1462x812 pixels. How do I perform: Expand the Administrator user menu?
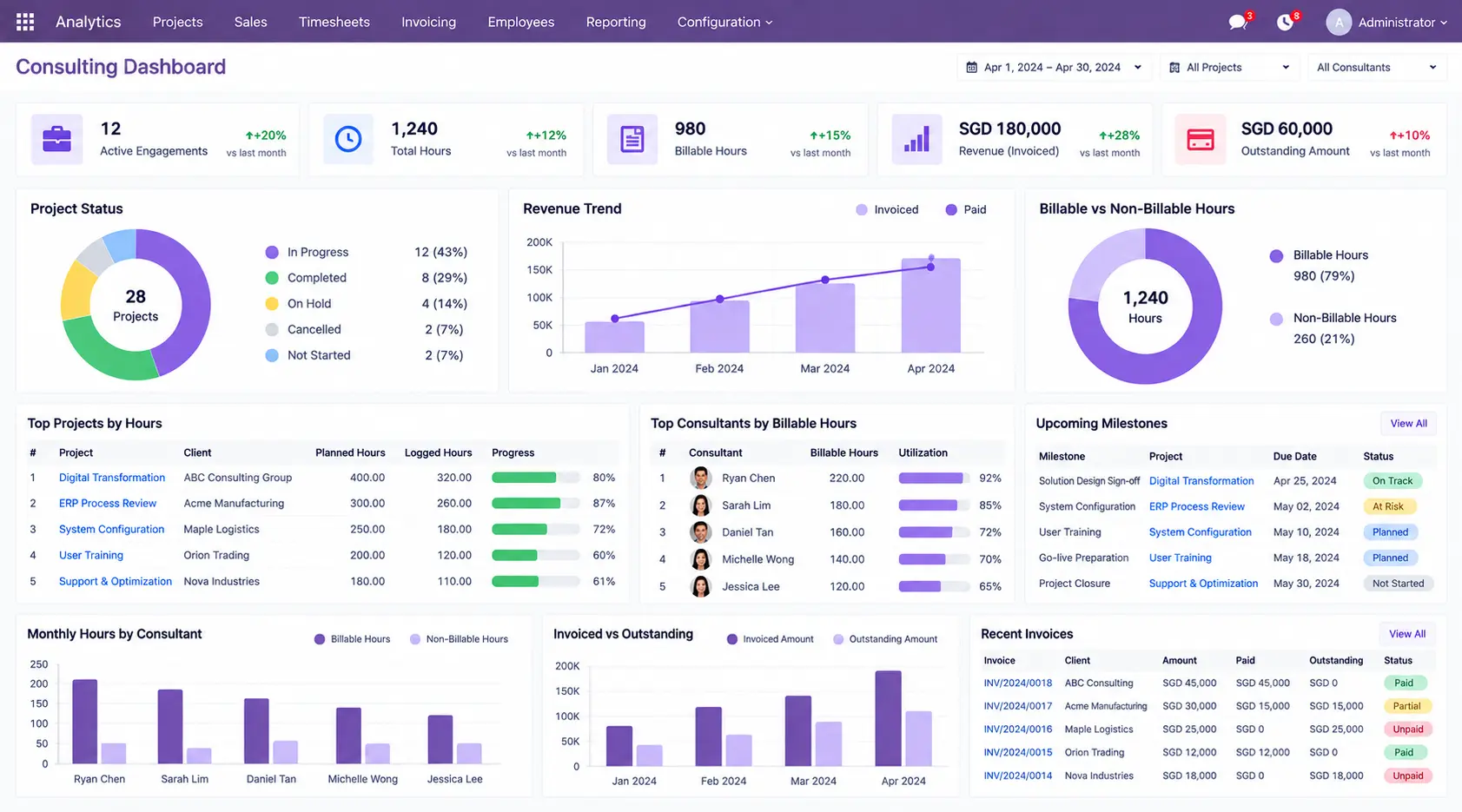pyautogui.click(x=1402, y=23)
